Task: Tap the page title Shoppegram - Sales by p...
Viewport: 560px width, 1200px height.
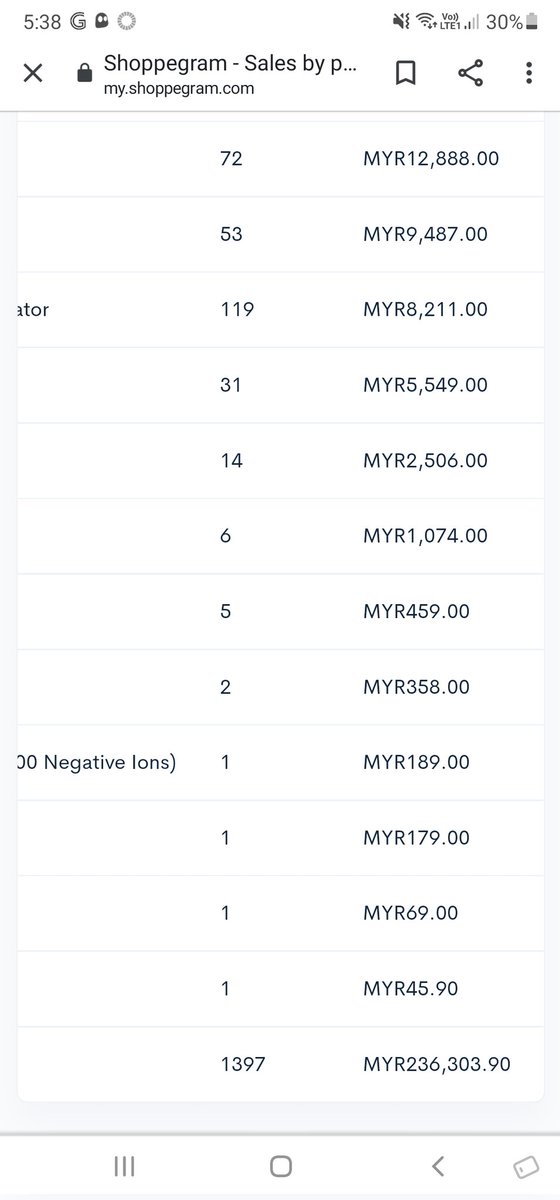Action: click(x=230, y=63)
